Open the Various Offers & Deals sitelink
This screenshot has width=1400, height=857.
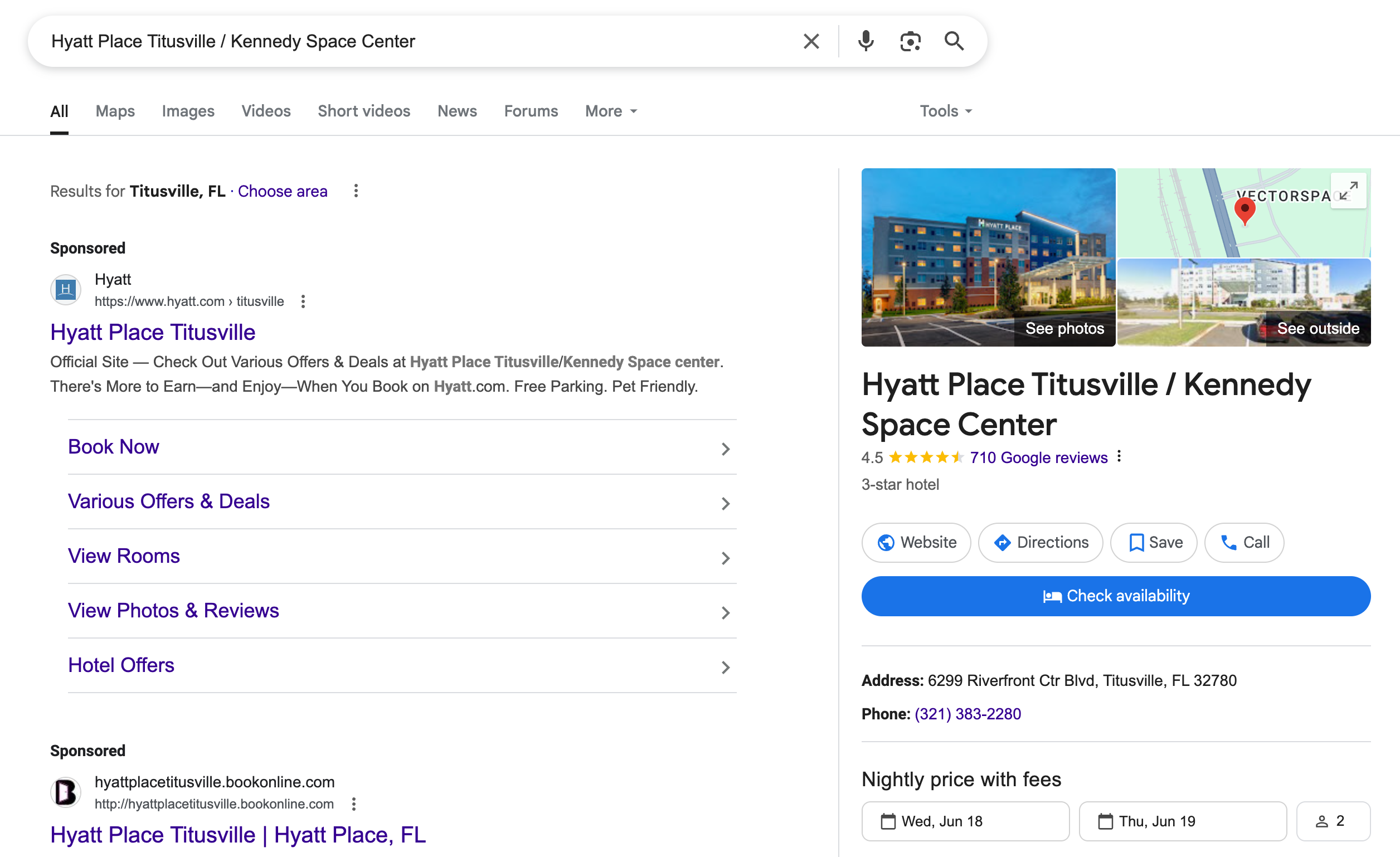pos(169,501)
